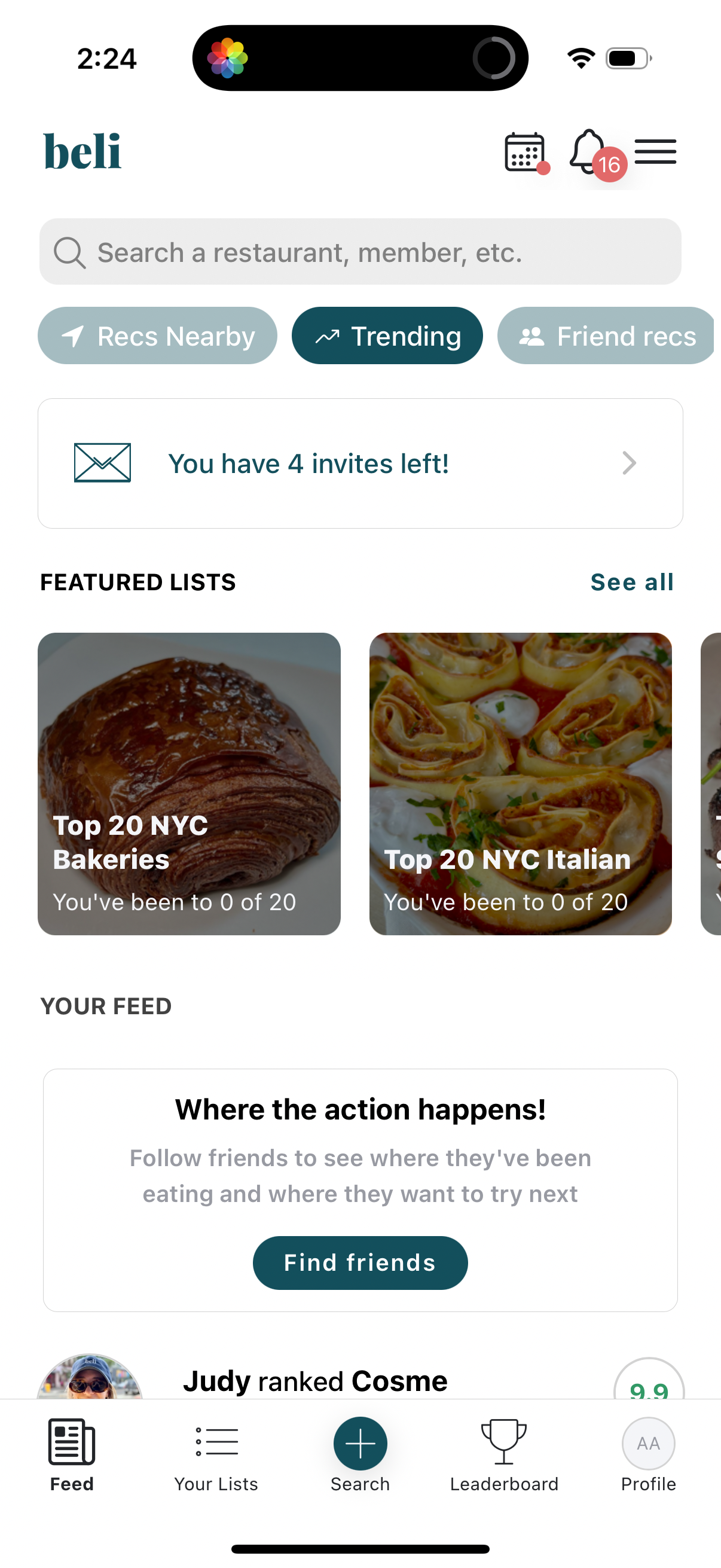Focus the restaurant search field
Image resolution: width=721 pixels, height=1568 pixels.
coord(360,252)
